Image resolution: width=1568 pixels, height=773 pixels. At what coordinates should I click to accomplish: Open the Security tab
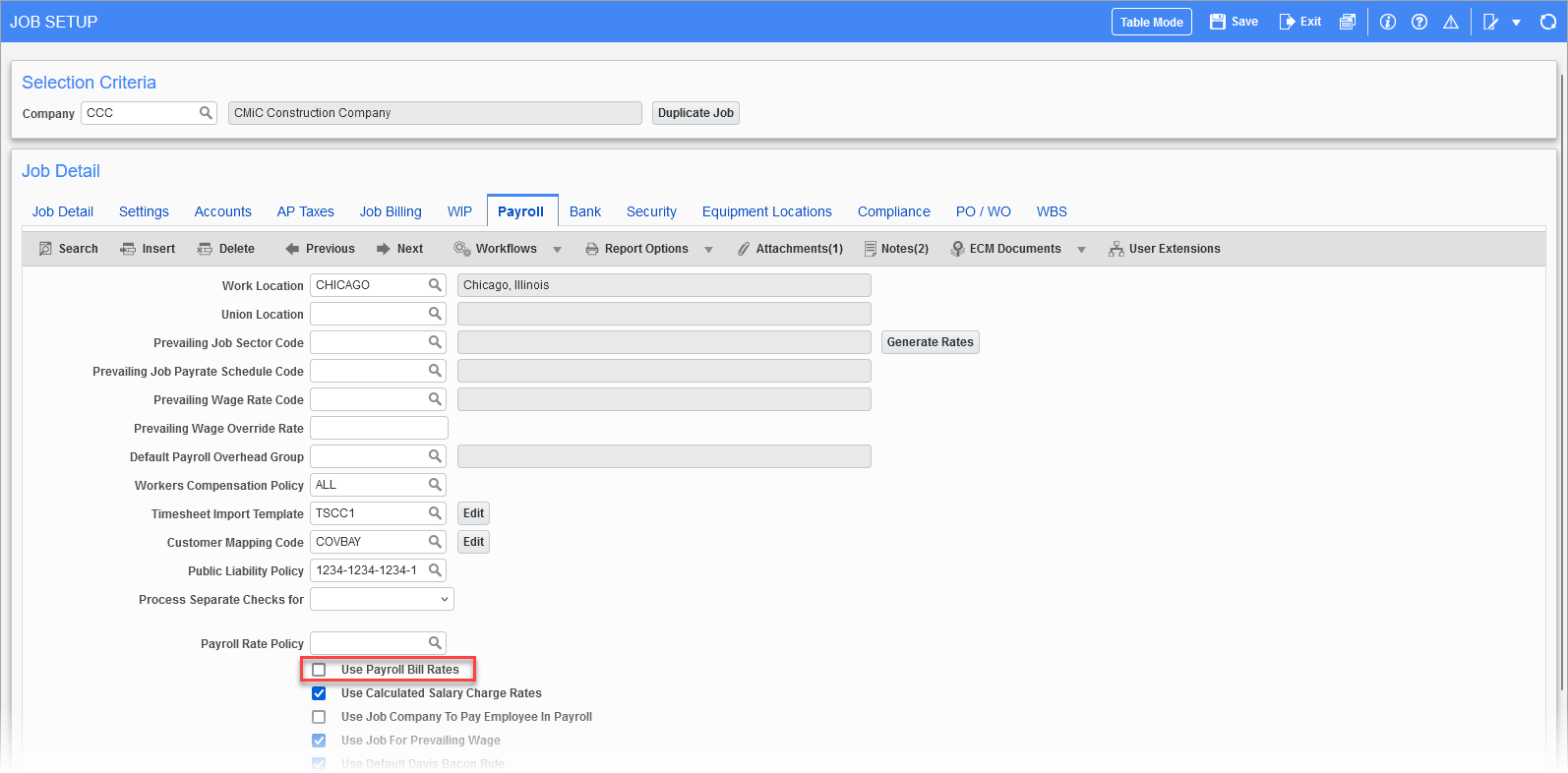(x=651, y=211)
